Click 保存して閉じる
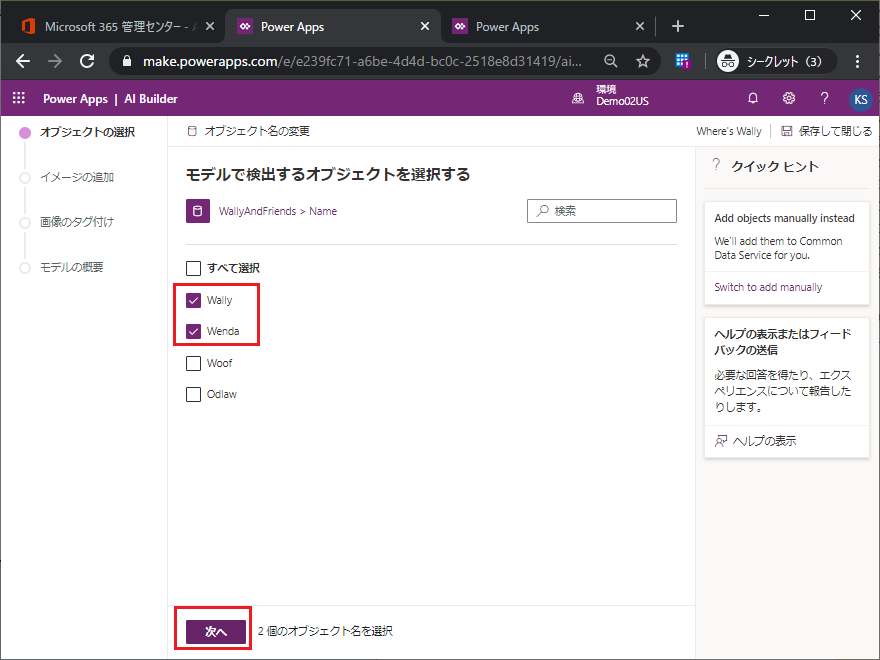The width and height of the screenshot is (880, 660). [x=827, y=131]
